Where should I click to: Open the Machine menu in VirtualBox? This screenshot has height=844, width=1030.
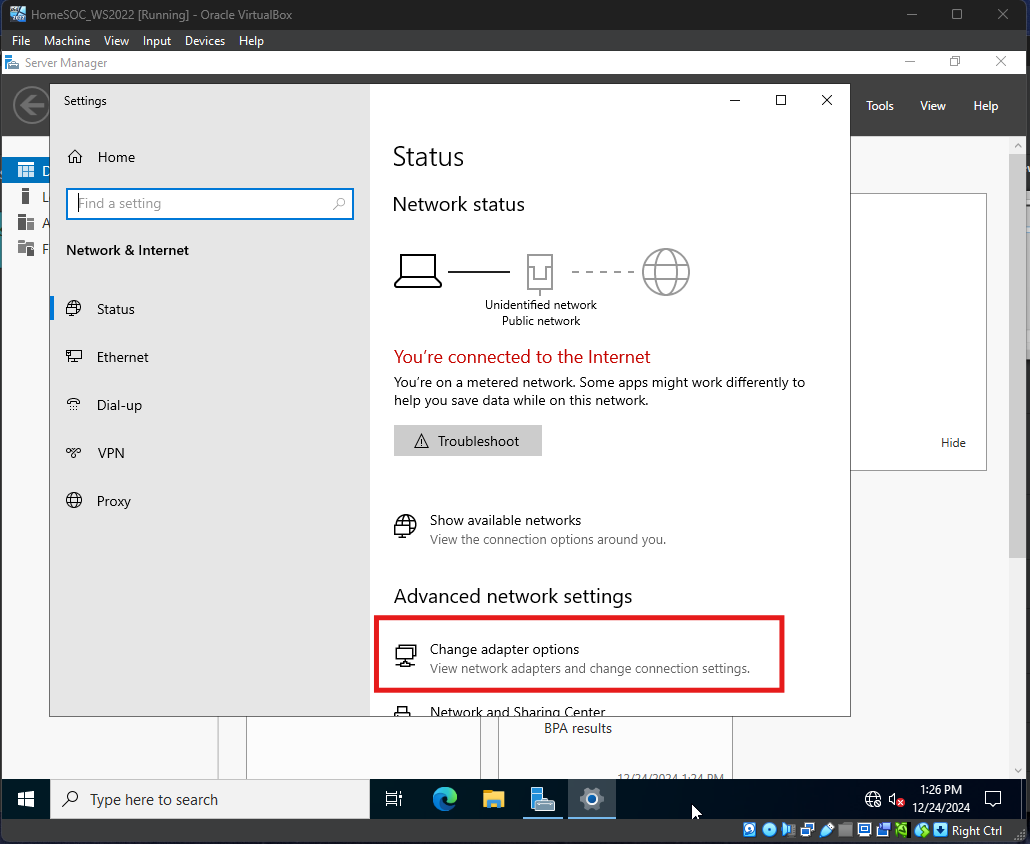67,41
